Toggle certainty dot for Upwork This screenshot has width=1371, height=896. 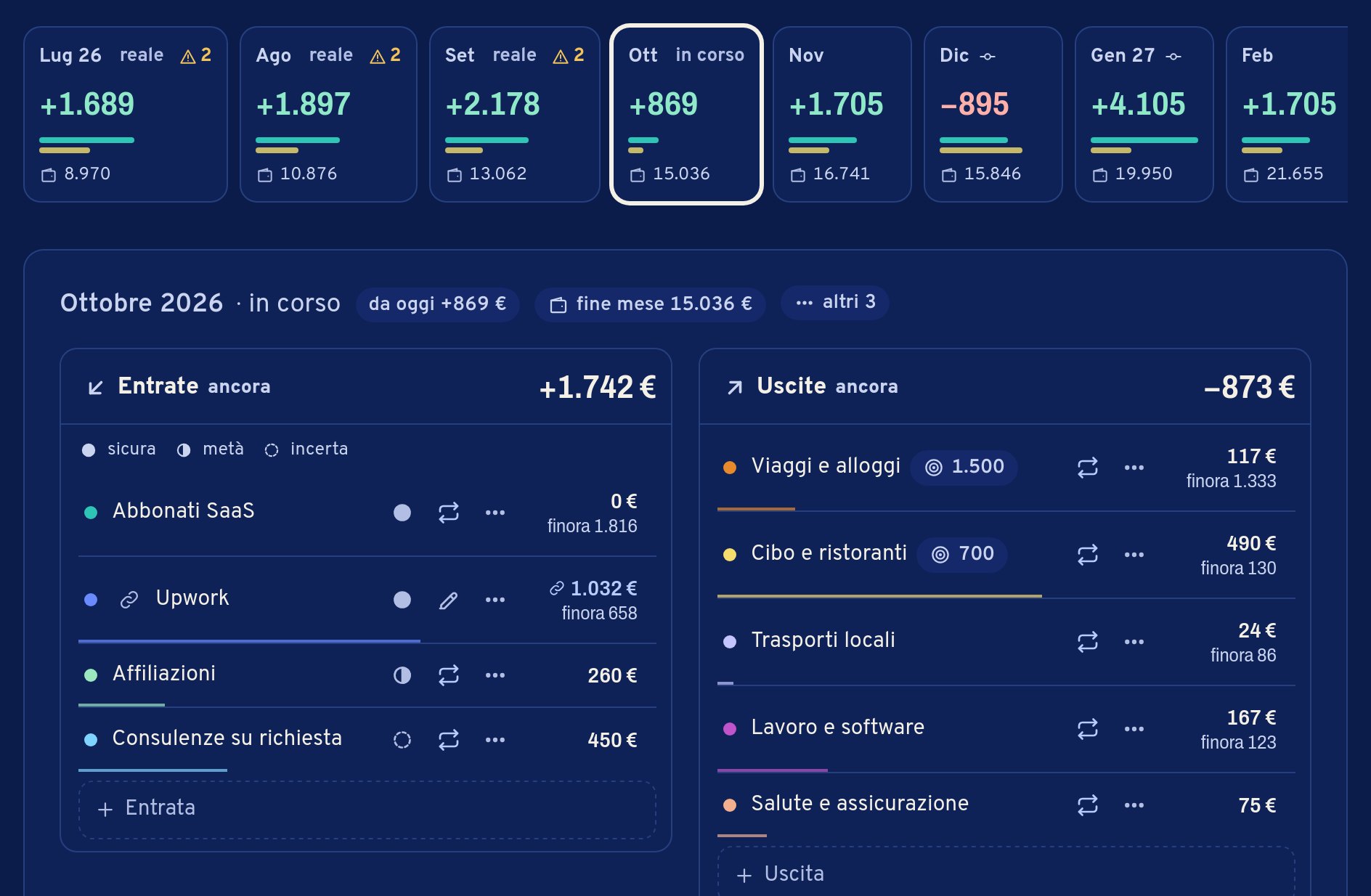click(402, 600)
